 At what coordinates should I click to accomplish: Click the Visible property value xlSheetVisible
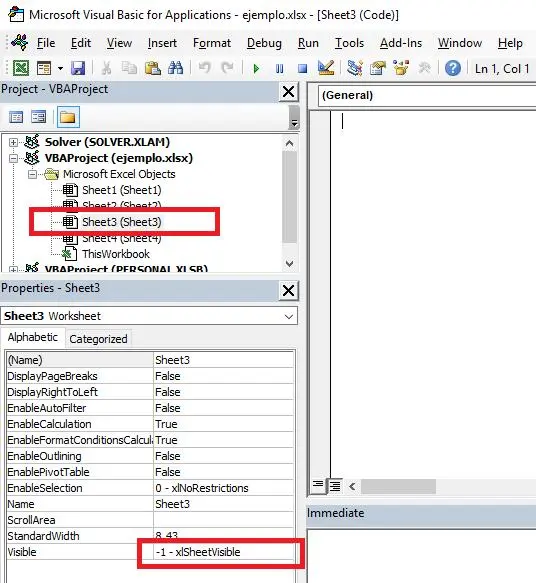coord(223,552)
